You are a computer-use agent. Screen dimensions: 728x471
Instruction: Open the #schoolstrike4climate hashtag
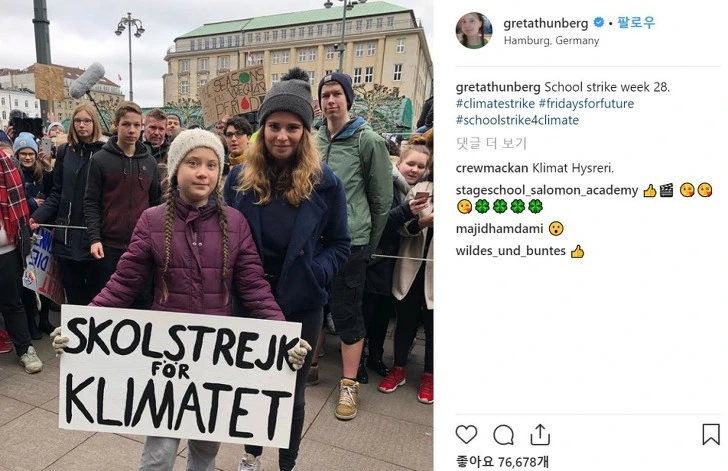pos(517,120)
